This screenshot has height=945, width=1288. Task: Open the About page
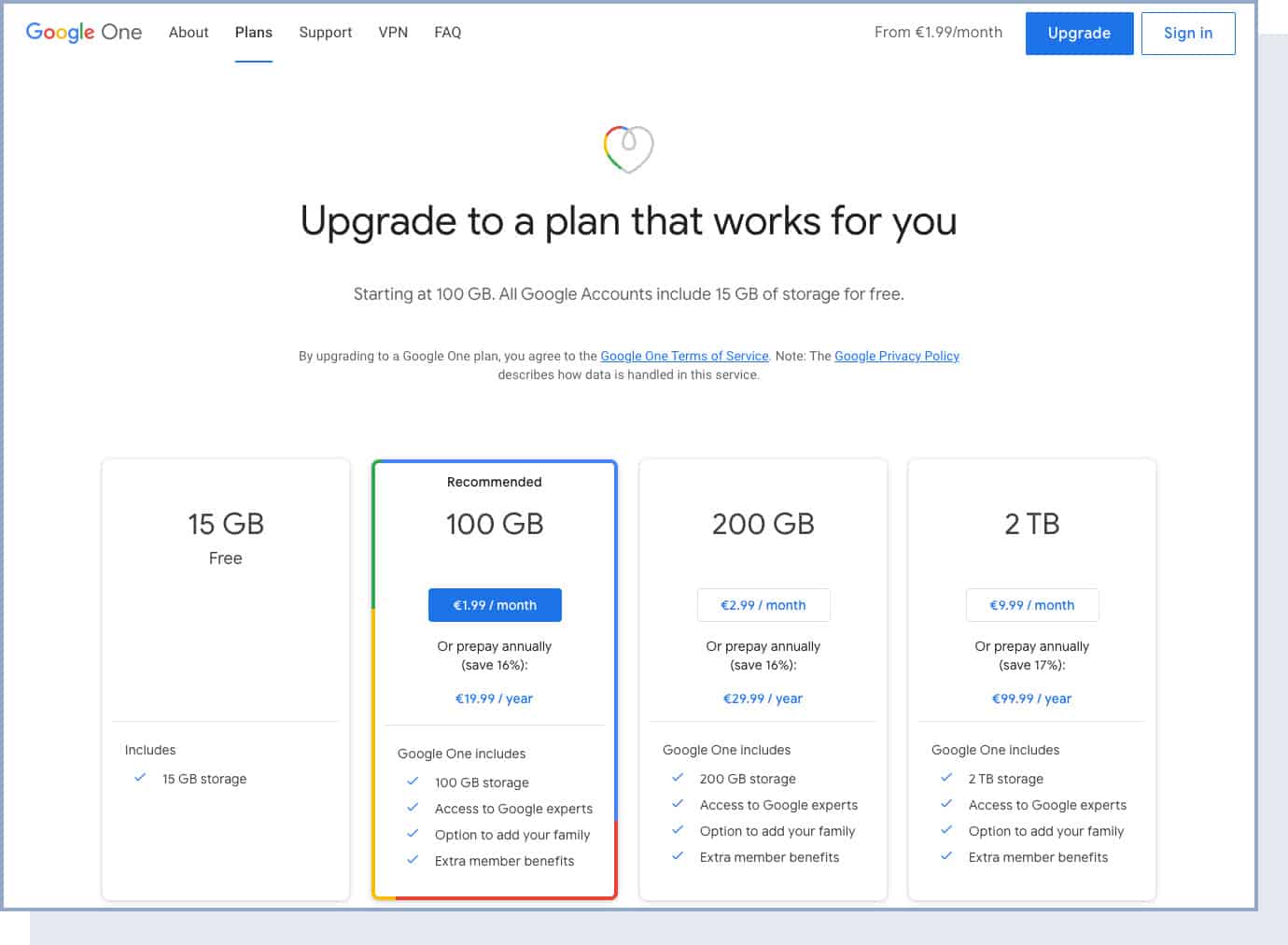coord(189,33)
